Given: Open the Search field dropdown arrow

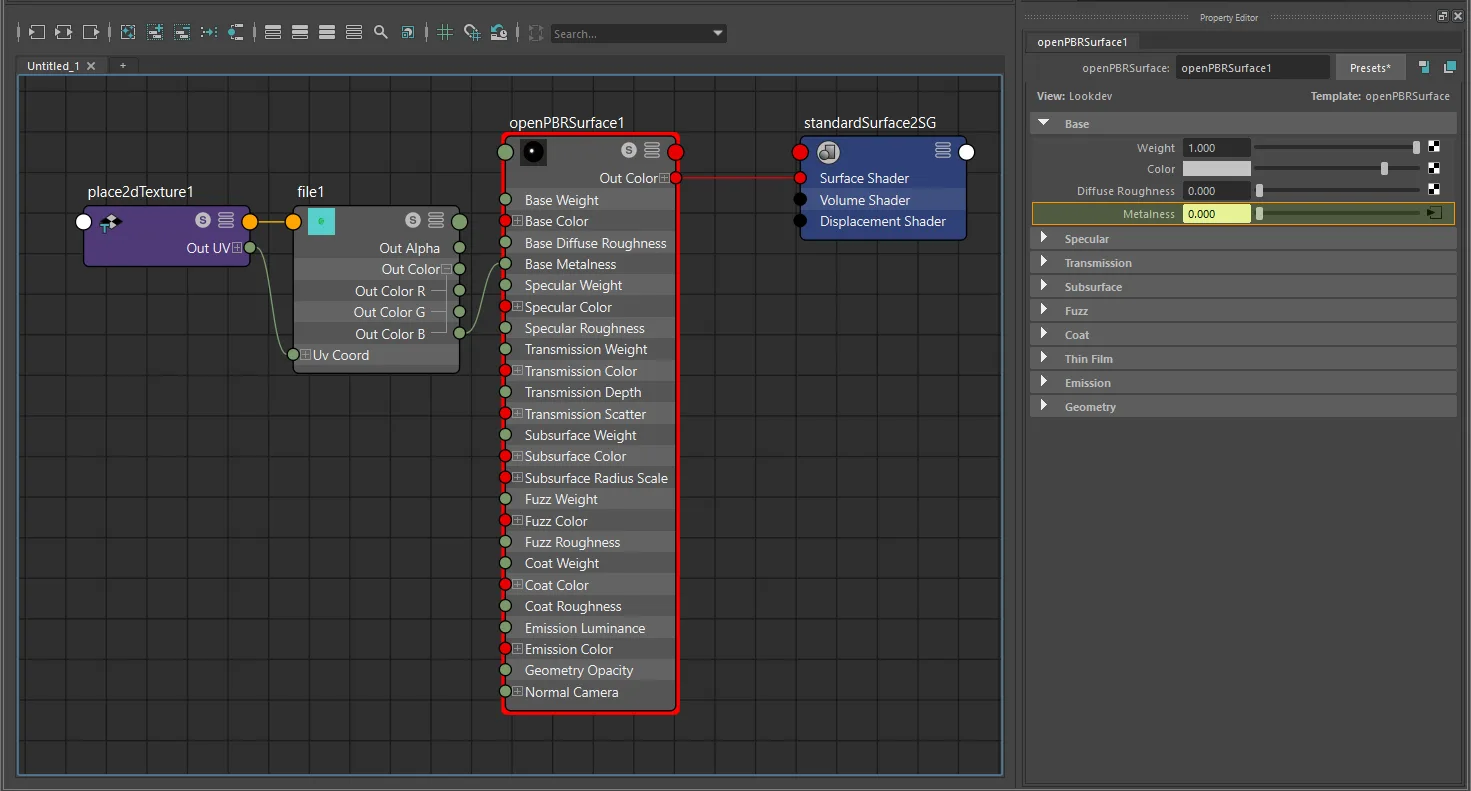Looking at the screenshot, I should tap(718, 33).
